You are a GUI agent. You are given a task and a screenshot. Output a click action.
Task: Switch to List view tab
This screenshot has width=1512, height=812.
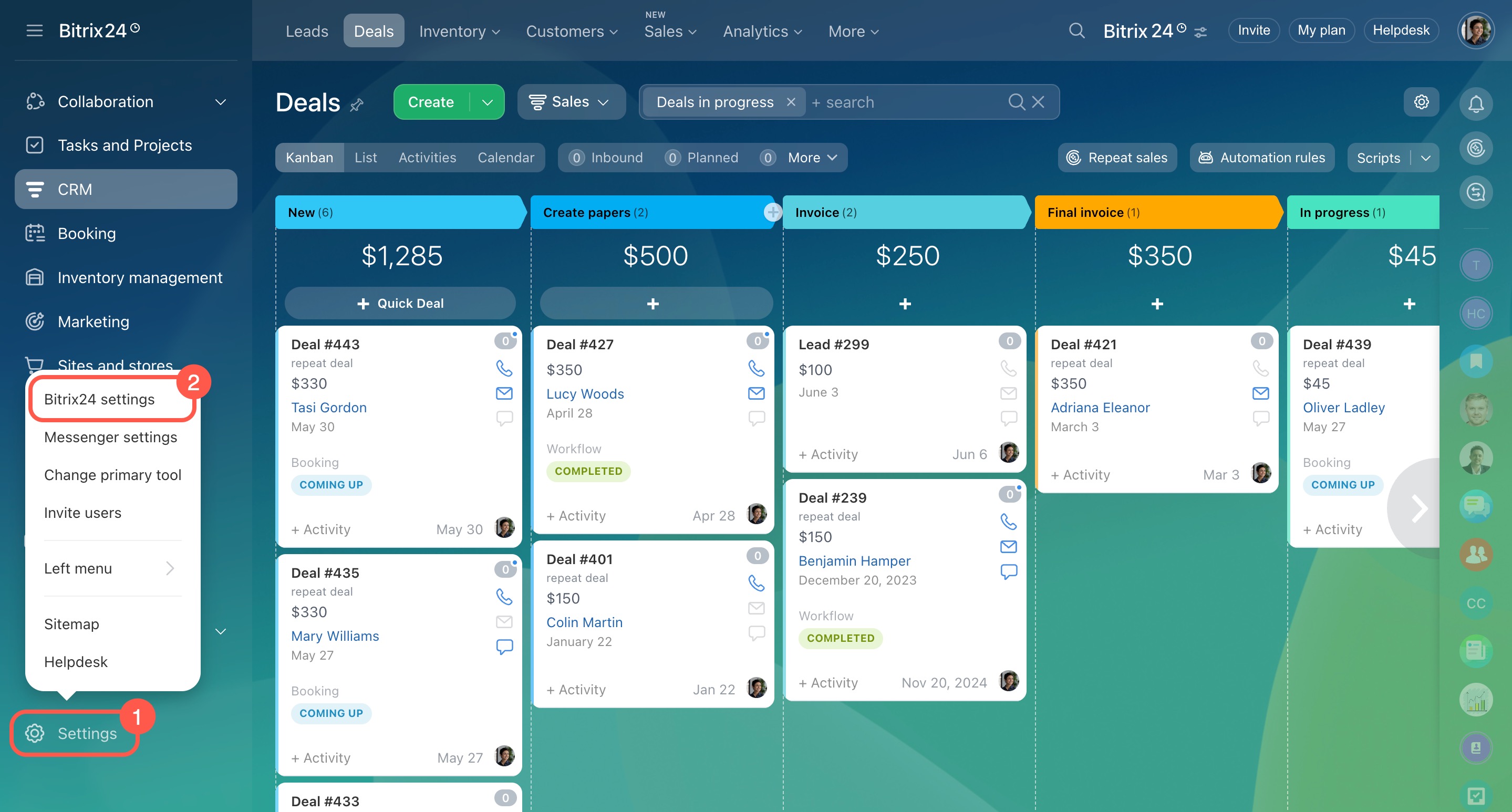coord(365,158)
